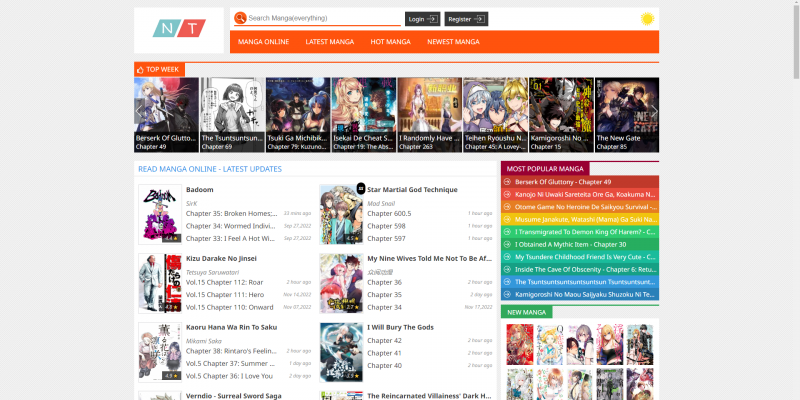Viewport: 800px width, 400px height.
Task: Click the Register button
Action: (466, 19)
